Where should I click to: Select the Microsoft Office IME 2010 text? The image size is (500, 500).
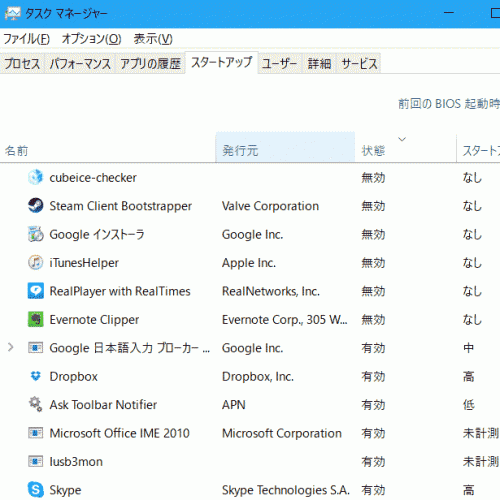coord(120,433)
